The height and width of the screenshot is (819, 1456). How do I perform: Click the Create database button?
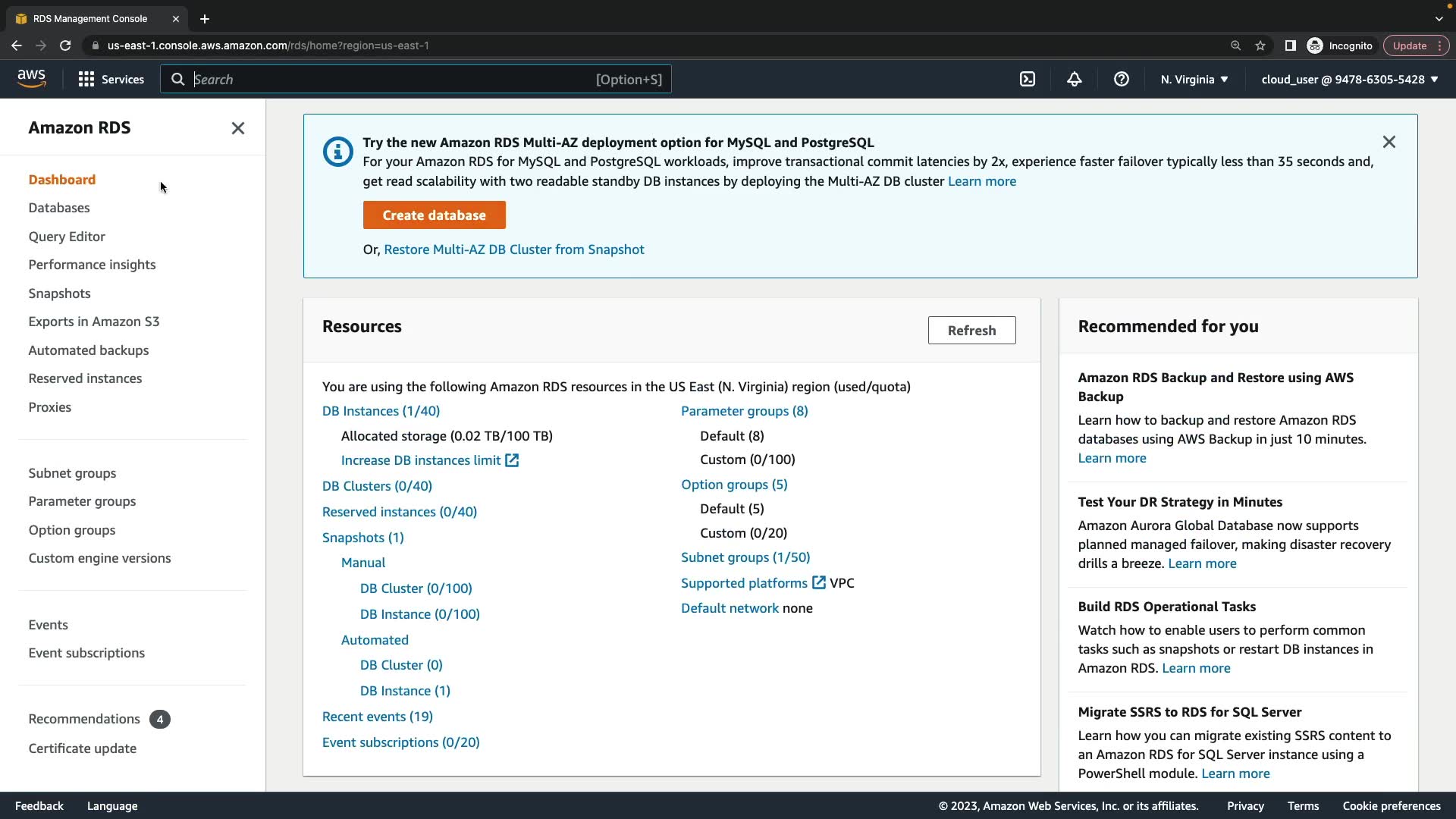pyautogui.click(x=434, y=215)
